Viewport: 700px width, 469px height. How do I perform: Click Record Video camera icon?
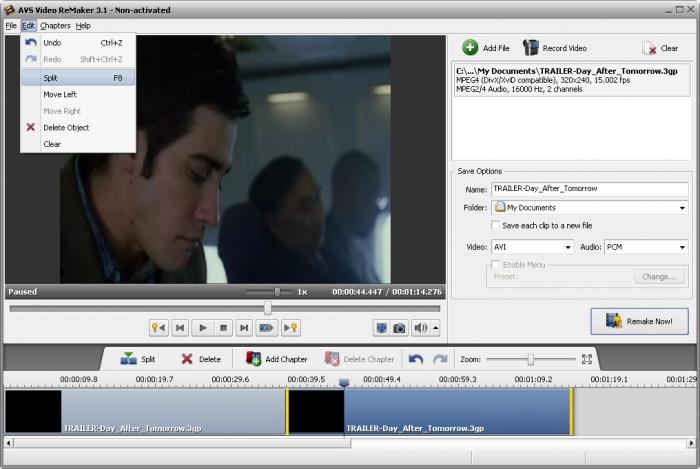(531, 47)
